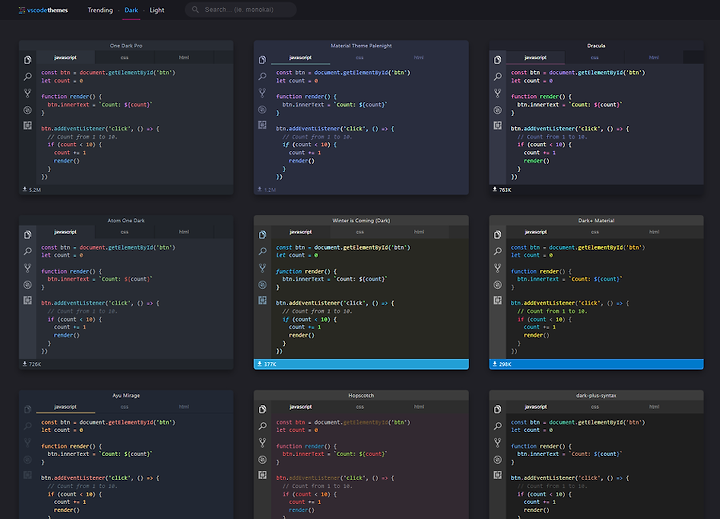Image resolution: width=720 pixels, height=519 pixels.
Task: Click search icon in Winter is Coming sidebar
Action: pyautogui.click(x=262, y=251)
